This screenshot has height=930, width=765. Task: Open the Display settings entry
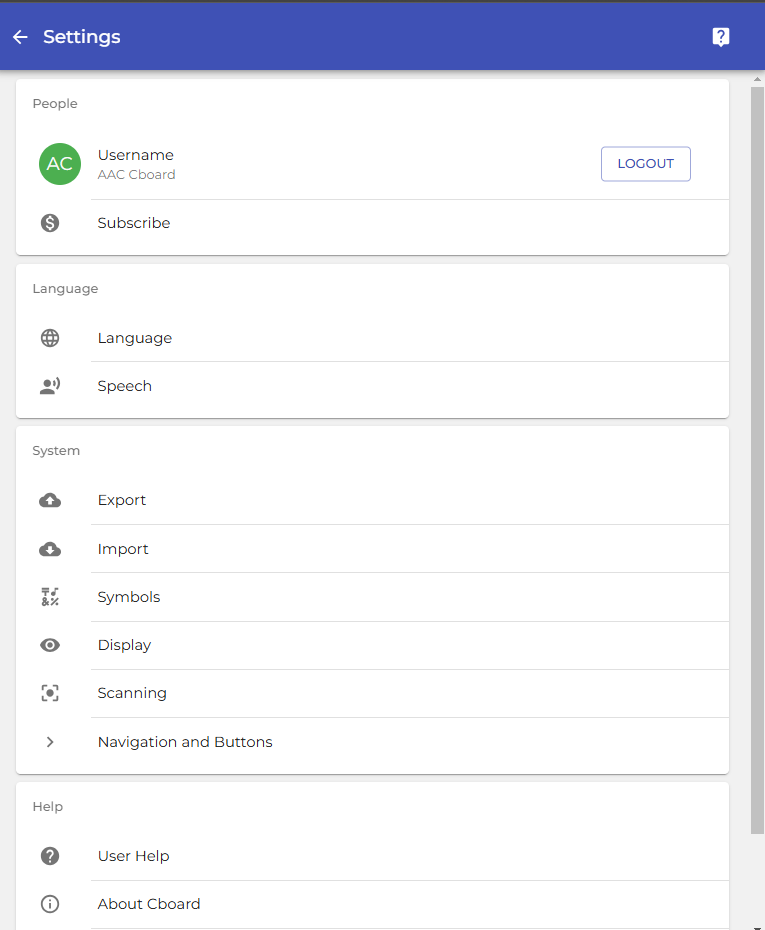point(124,645)
